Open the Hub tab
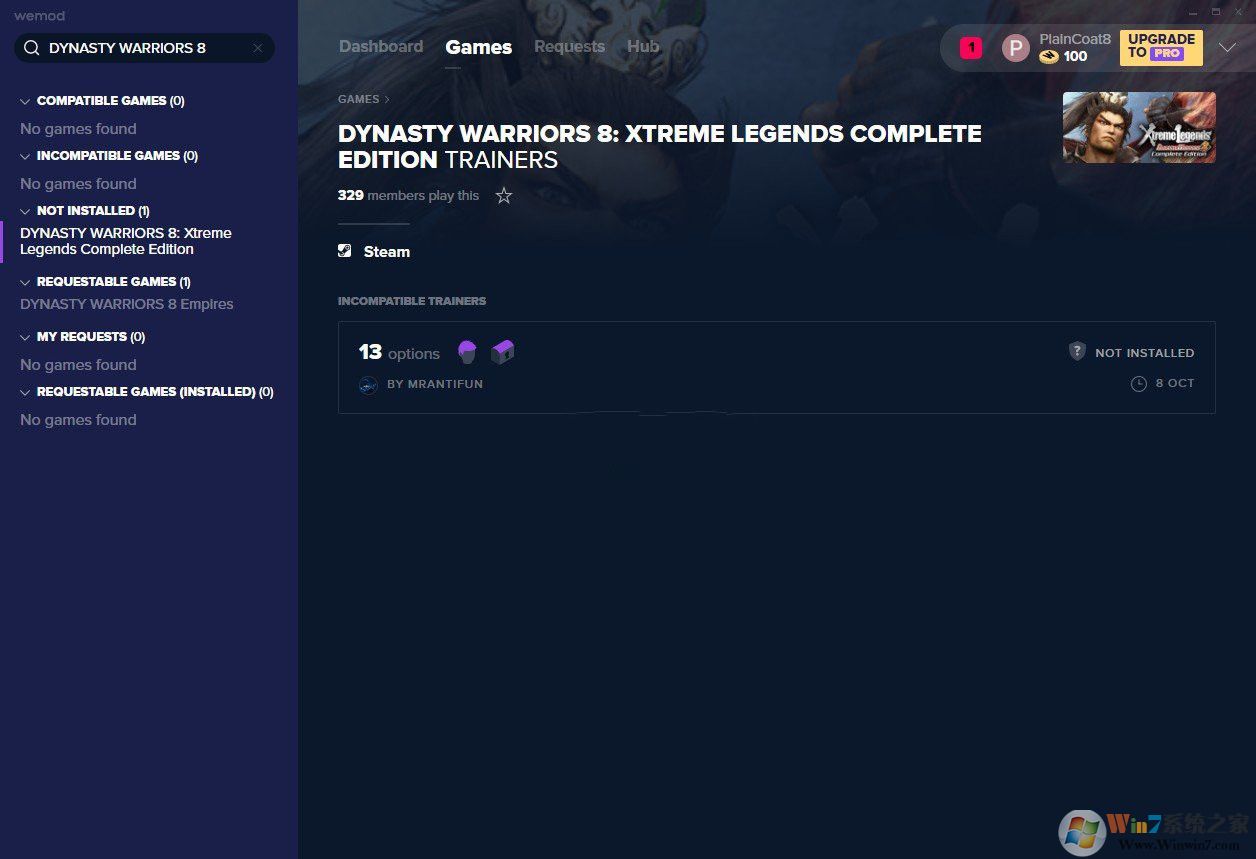The image size is (1256, 859). [x=643, y=47]
